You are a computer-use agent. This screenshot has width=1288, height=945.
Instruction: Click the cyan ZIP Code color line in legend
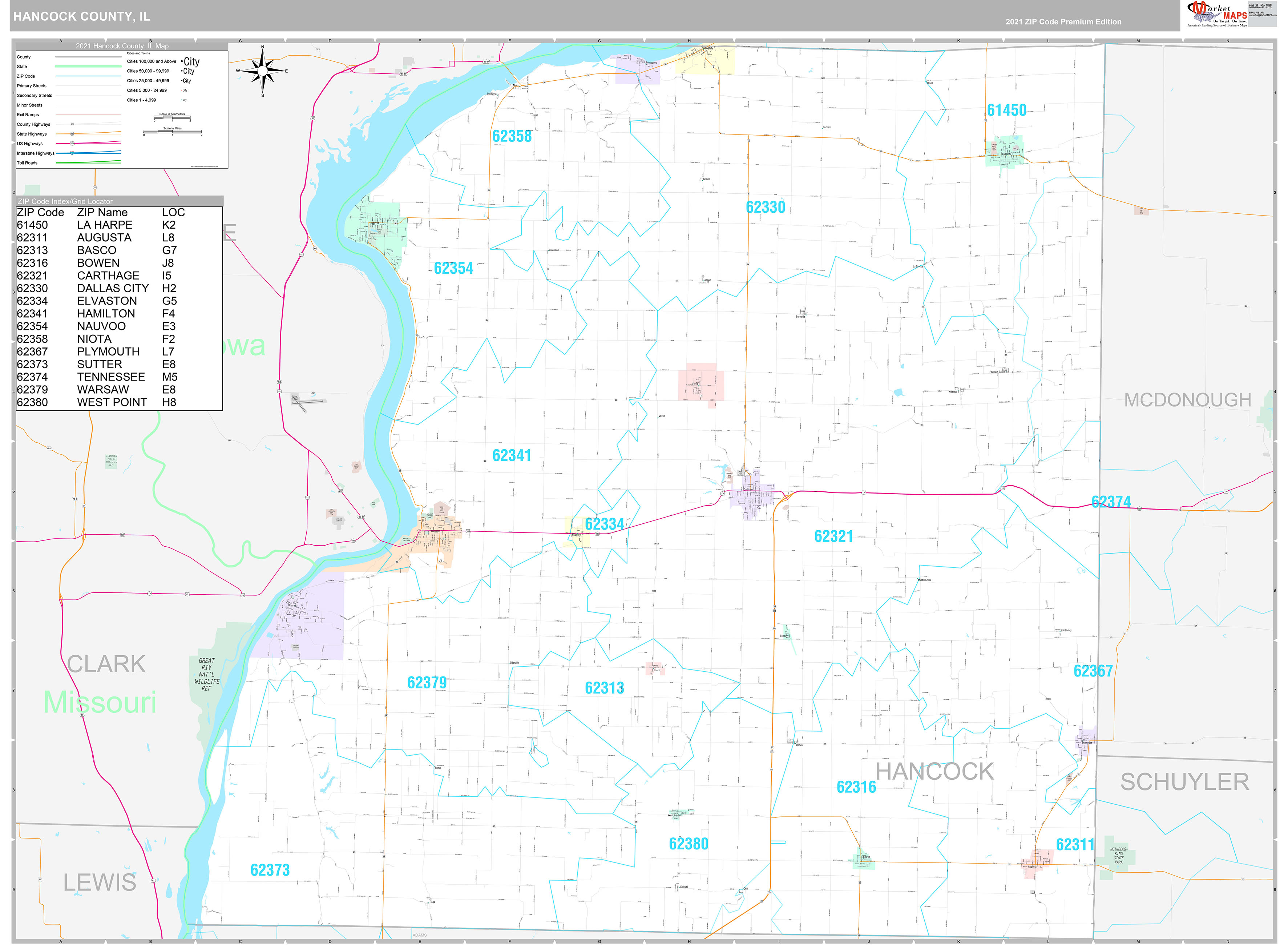click(88, 76)
